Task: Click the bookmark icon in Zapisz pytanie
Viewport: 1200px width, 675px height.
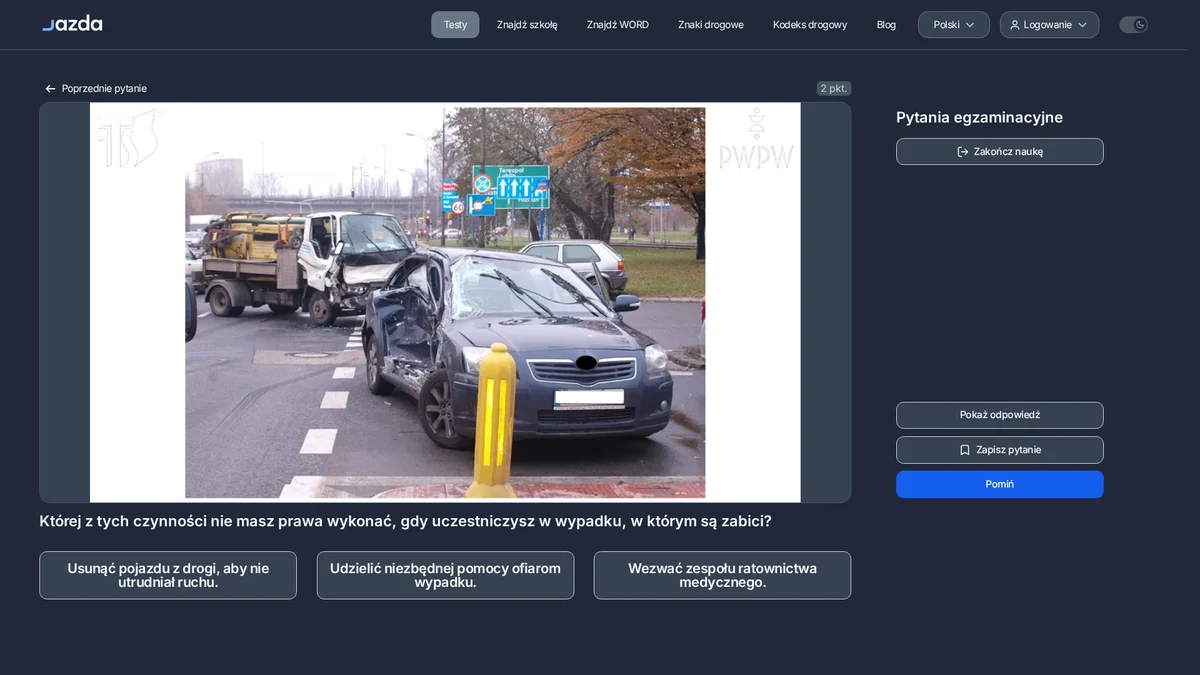Action: 965,450
